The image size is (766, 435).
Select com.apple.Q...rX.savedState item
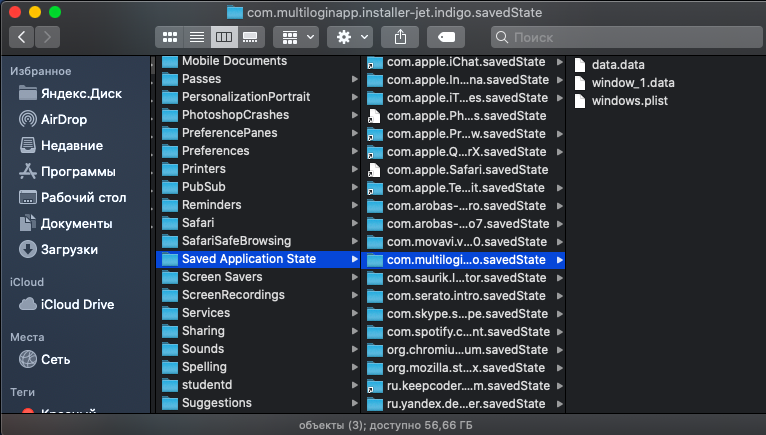pos(464,152)
